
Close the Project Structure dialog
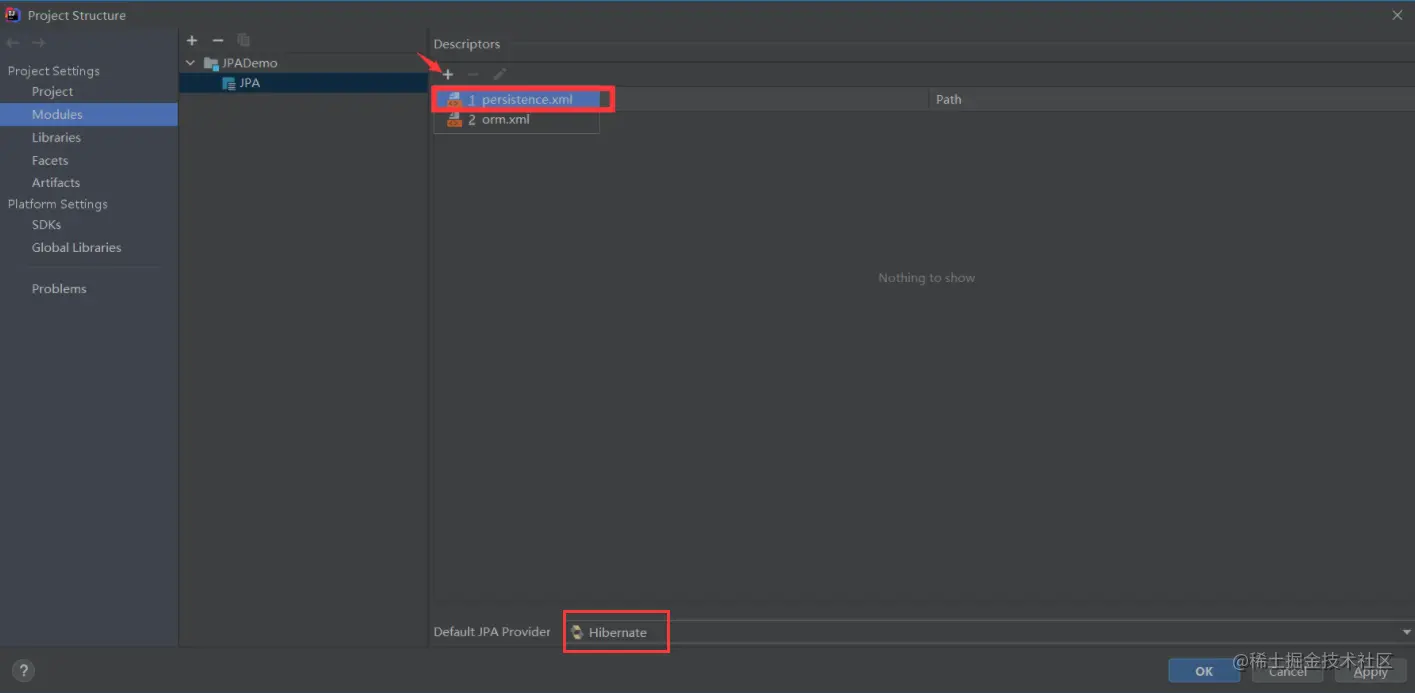pos(1397,14)
